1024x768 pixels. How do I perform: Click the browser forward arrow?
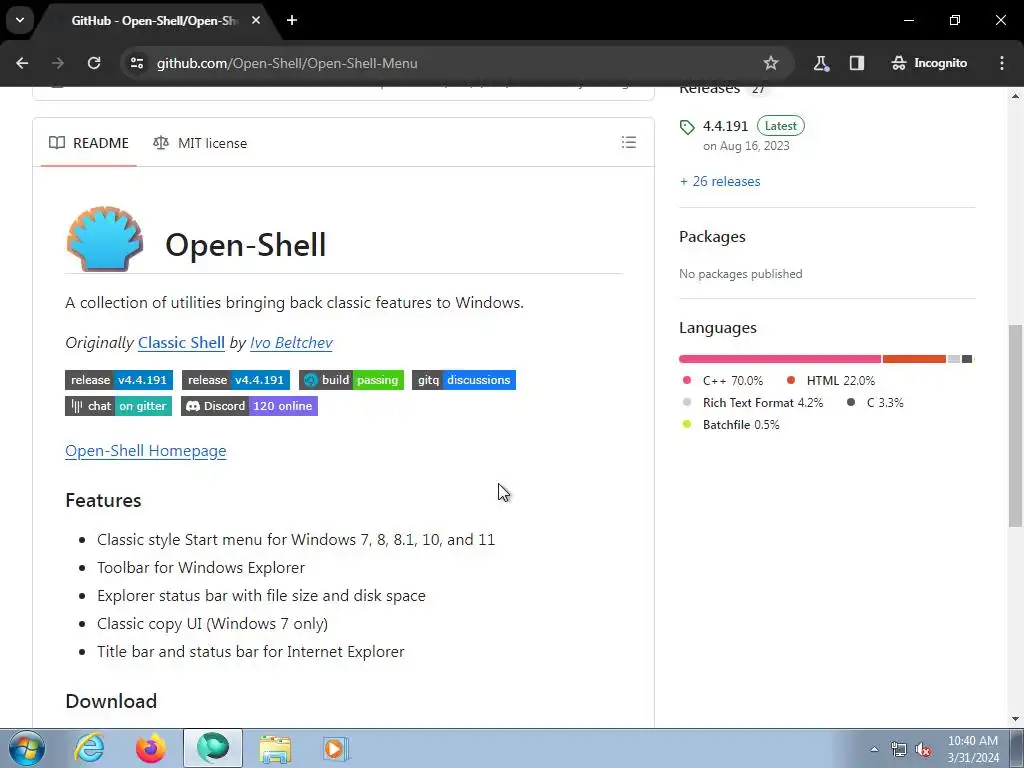pos(58,63)
